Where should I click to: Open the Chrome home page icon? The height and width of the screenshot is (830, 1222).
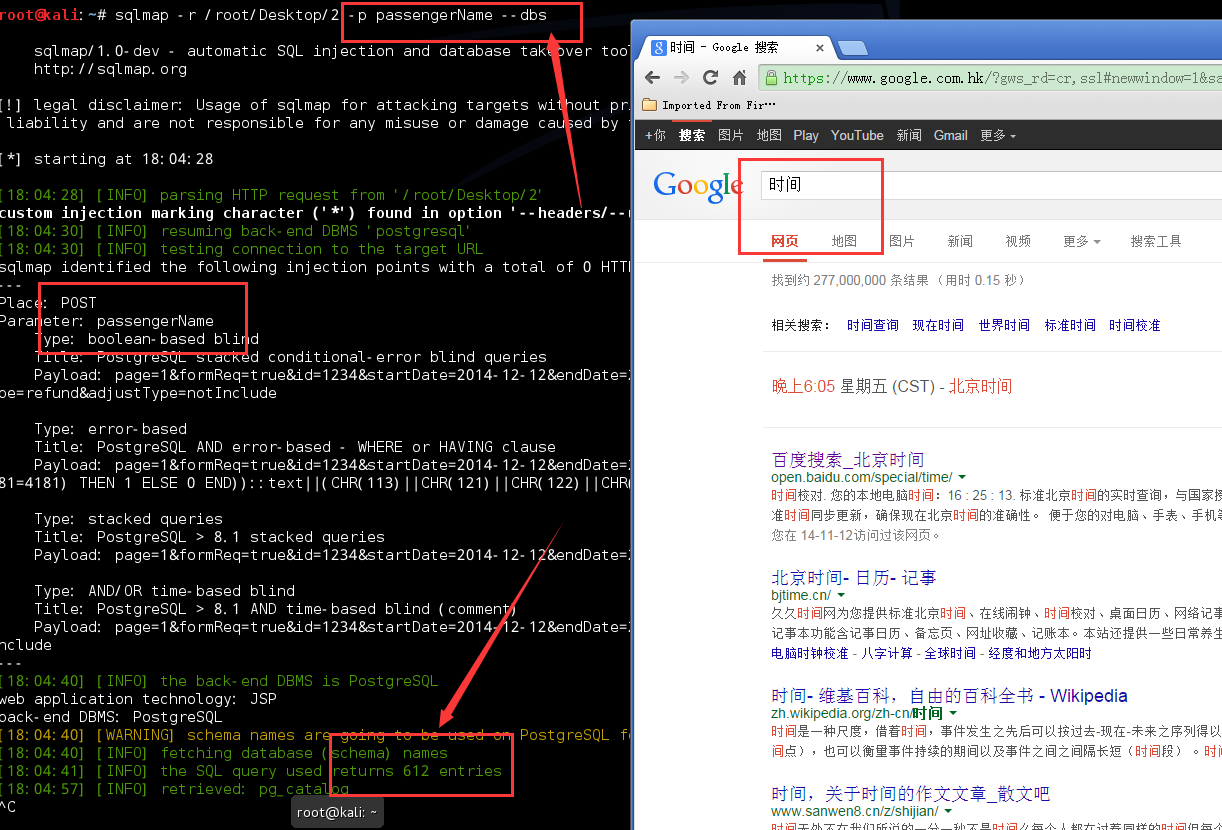[740, 78]
